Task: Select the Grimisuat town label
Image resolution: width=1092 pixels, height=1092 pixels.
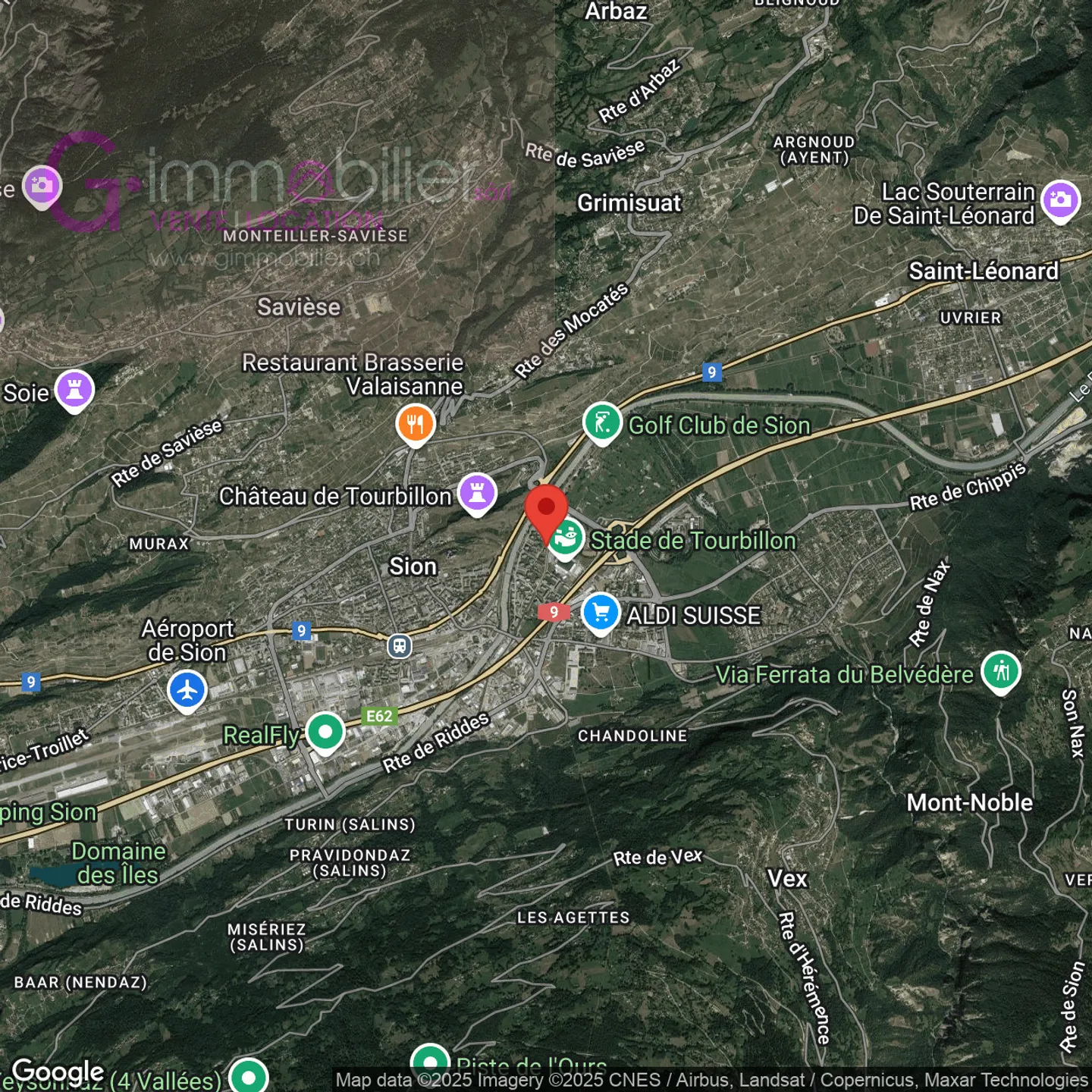Action: pos(629,203)
